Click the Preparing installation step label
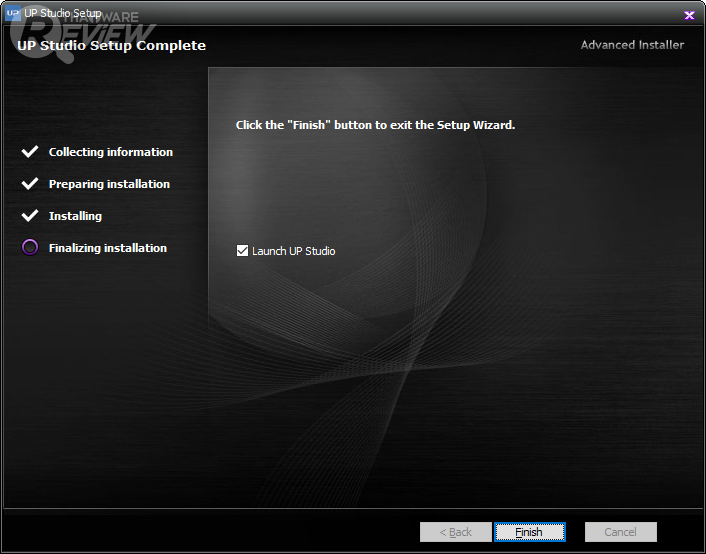The width and height of the screenshot is (706, 554). pos(109,184)
